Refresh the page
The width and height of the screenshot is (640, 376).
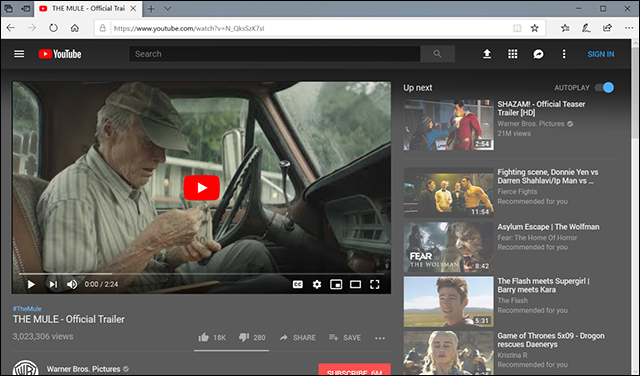coord(53,28)
